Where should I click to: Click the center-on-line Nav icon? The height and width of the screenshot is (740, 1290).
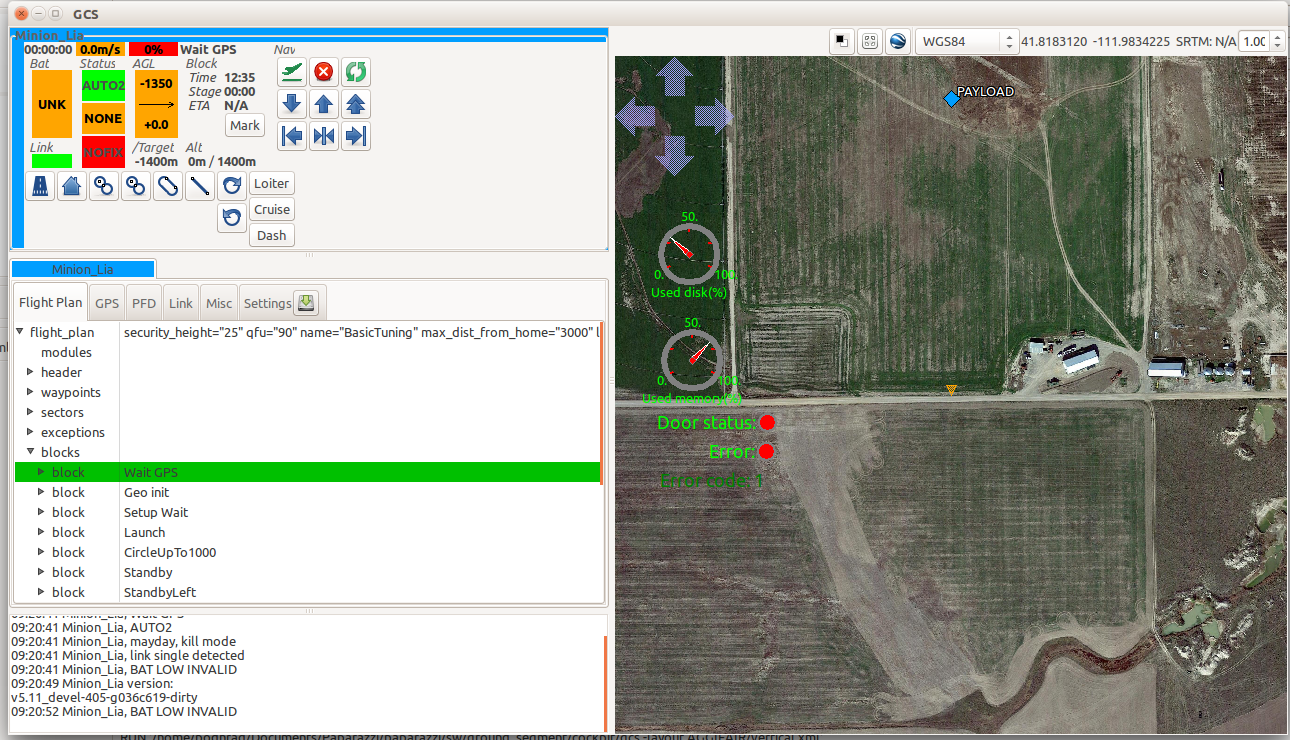pos(323,136)
